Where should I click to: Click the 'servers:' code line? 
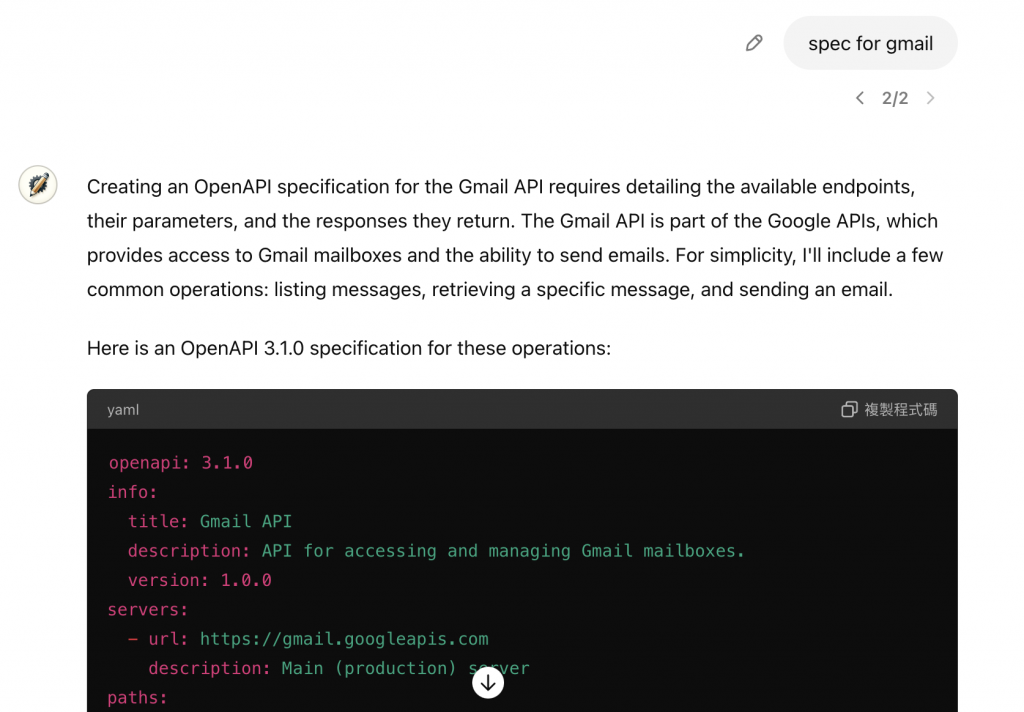(x=148, y=609)
